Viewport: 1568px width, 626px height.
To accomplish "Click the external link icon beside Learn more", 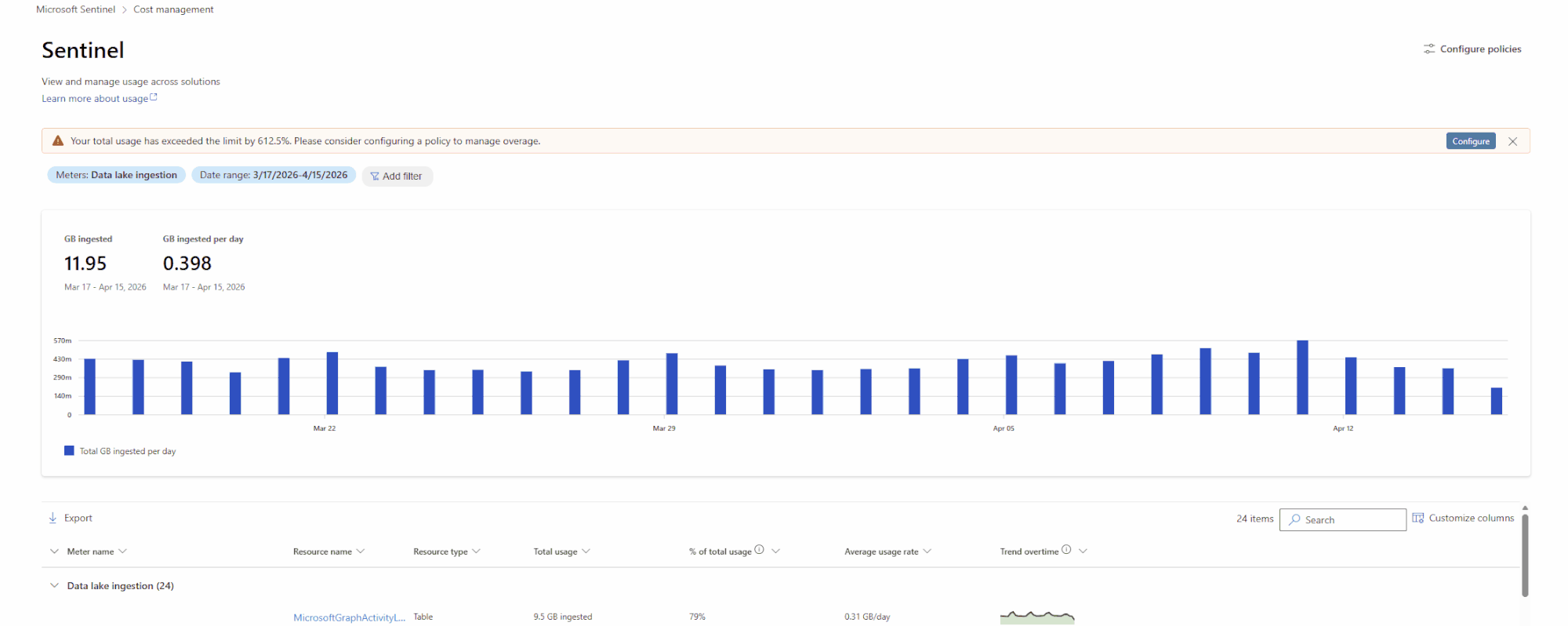I will [154, 97].
